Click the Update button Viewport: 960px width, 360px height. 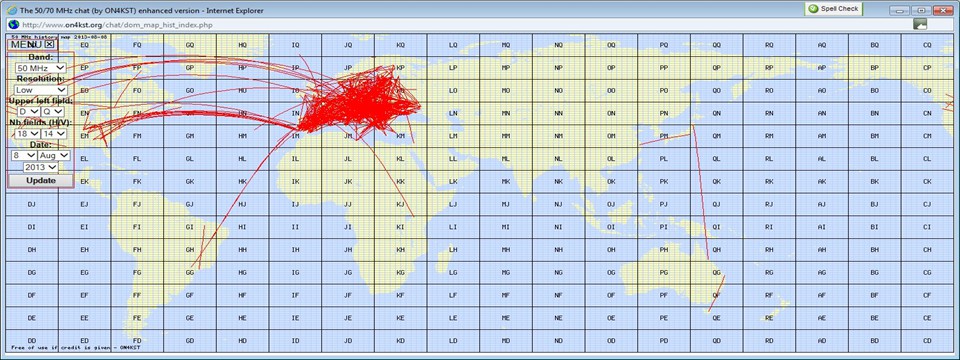(41, 181)
